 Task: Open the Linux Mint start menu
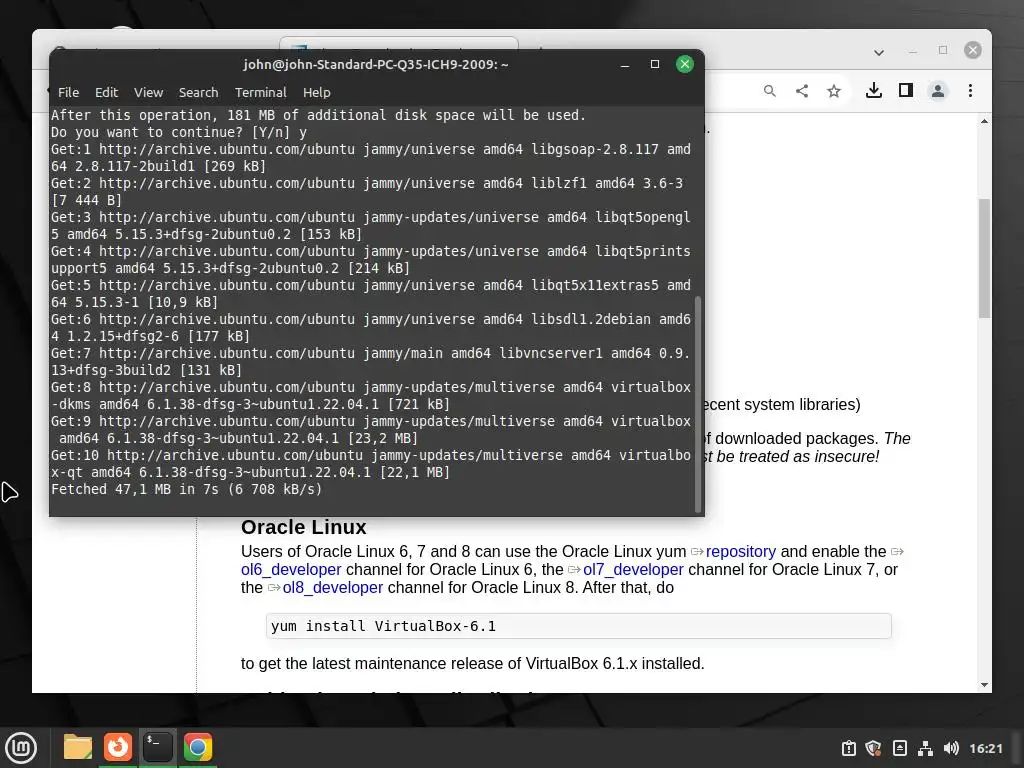(21, 748)
